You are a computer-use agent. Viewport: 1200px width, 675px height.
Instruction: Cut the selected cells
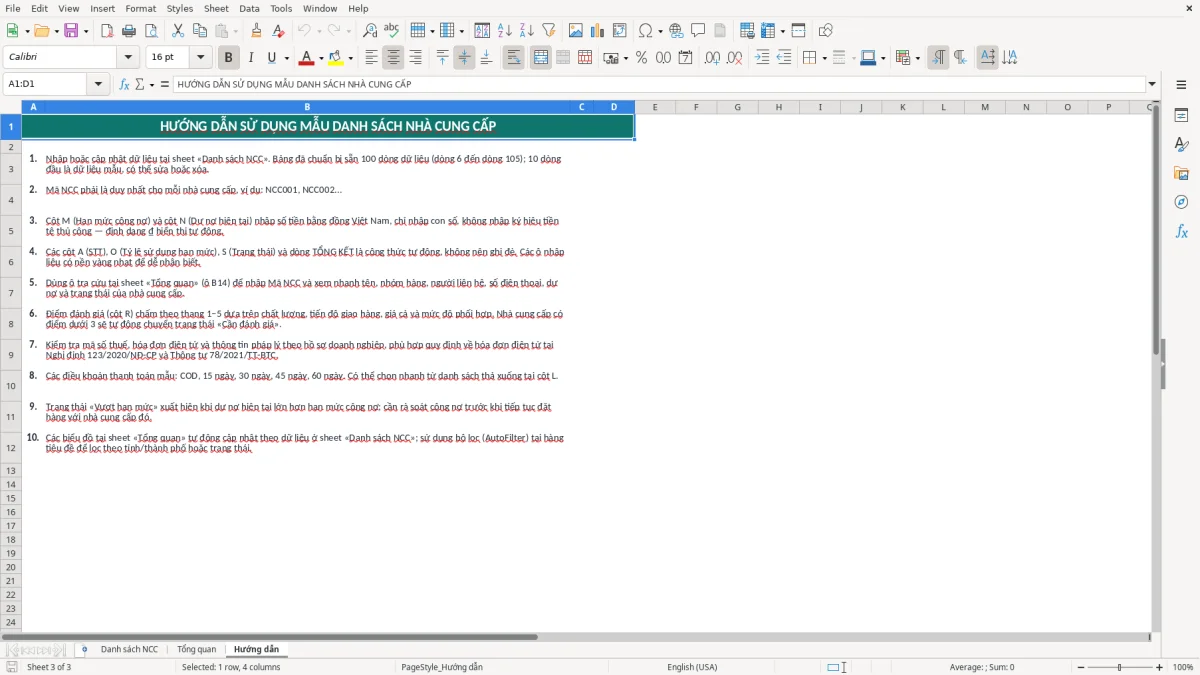pyautogui.click(x=178, y=31)
